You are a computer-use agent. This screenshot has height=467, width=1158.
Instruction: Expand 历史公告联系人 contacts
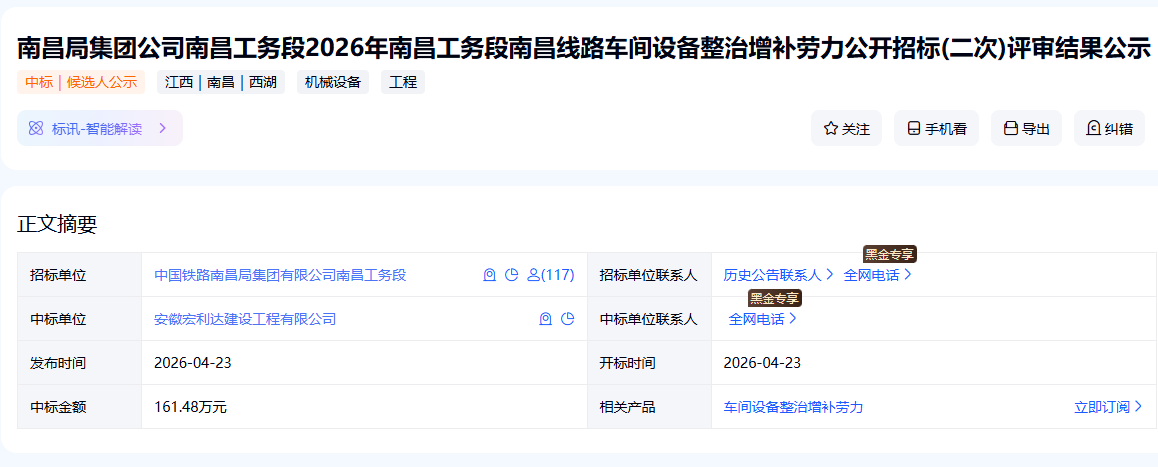tap(778, 275)
